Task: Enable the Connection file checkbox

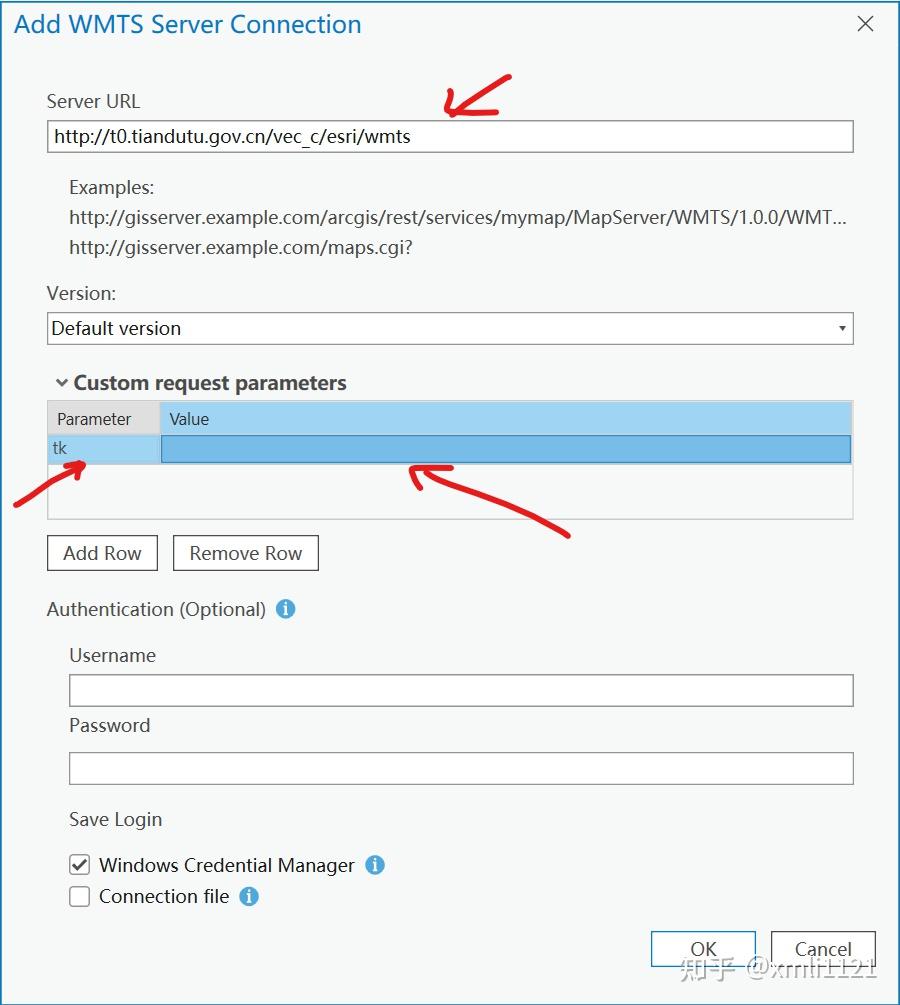Action: [79, 896]
